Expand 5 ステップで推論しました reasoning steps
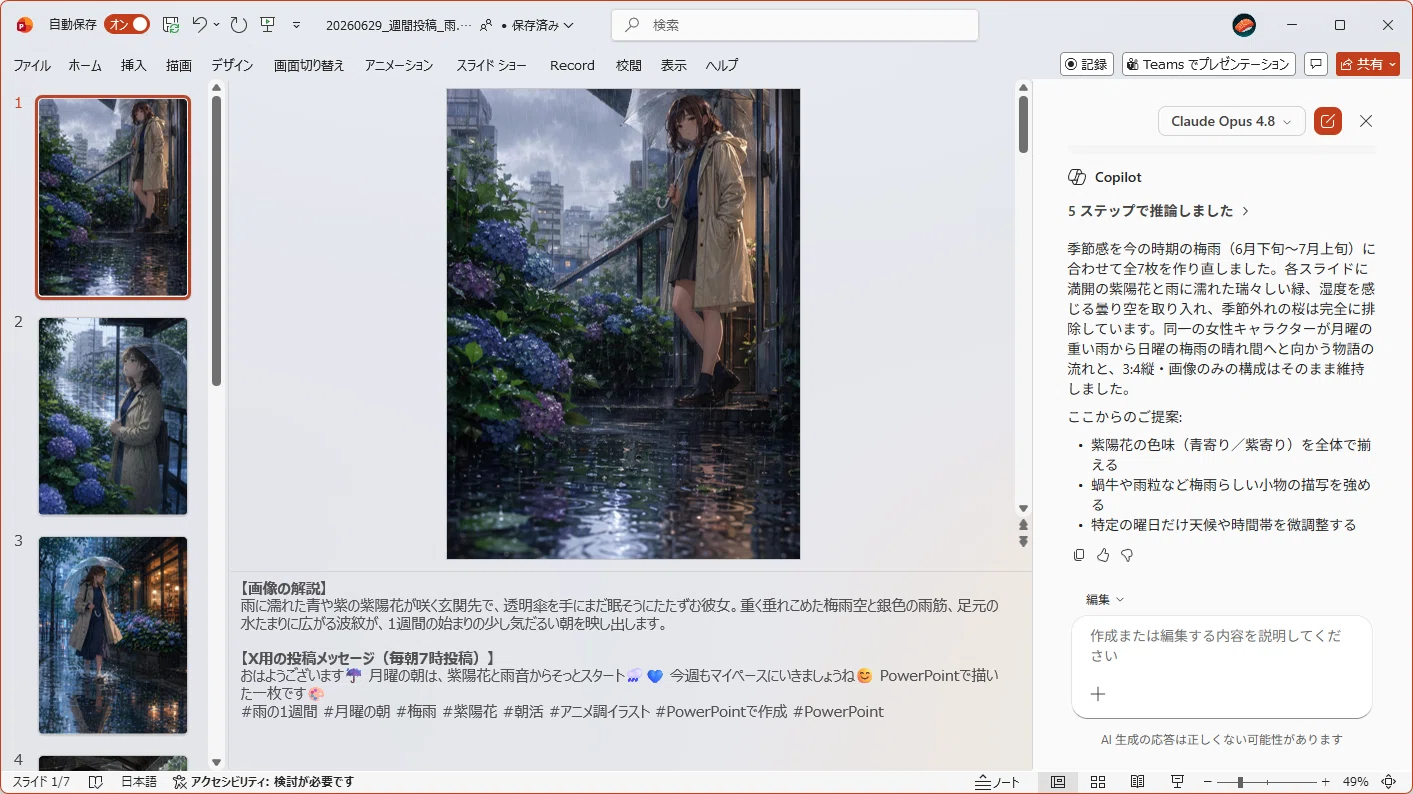The width and height of the screenshot is (1413, 794). [x=1159, y=211]
